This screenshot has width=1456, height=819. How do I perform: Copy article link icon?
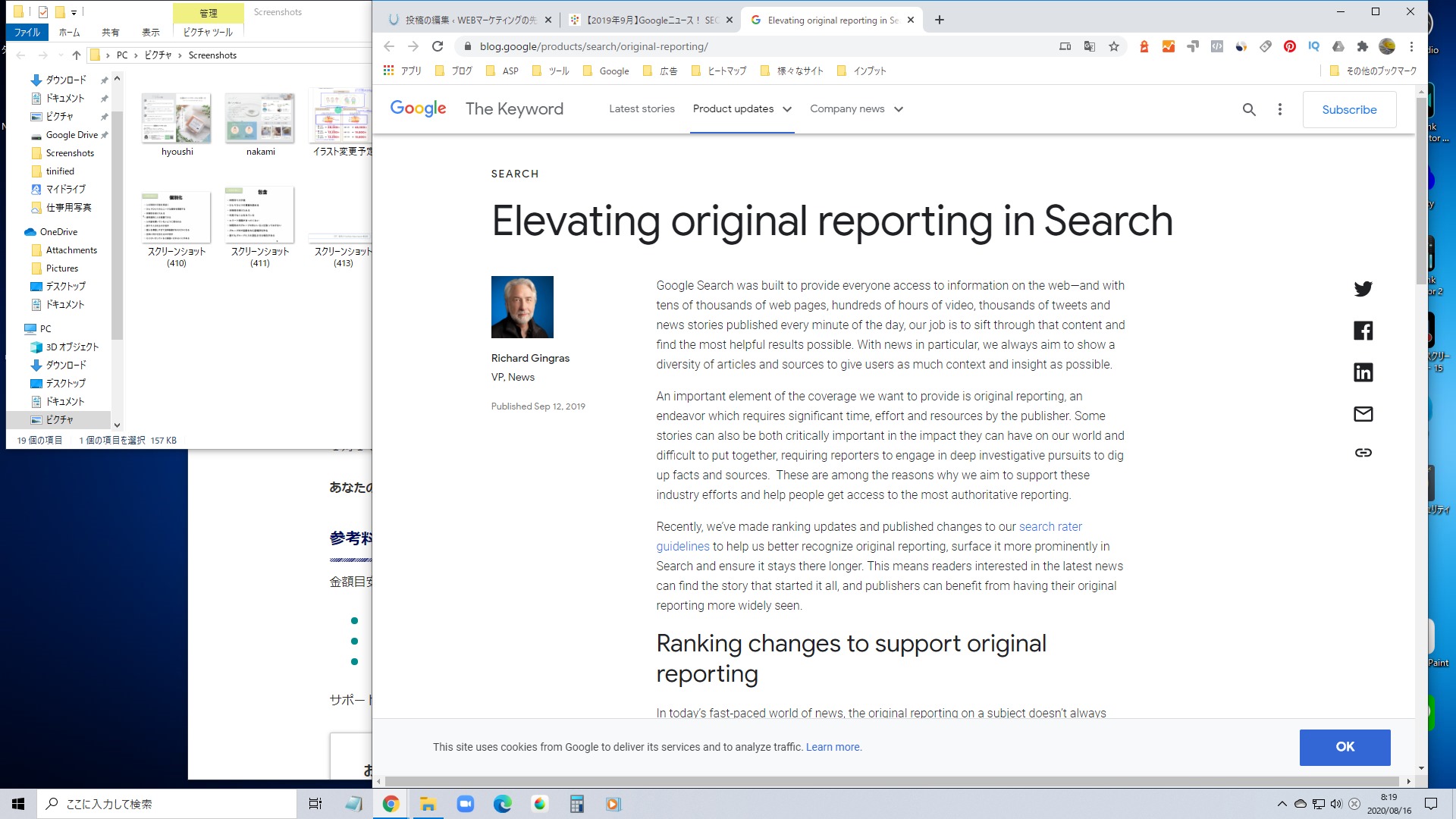(1363, 453)
